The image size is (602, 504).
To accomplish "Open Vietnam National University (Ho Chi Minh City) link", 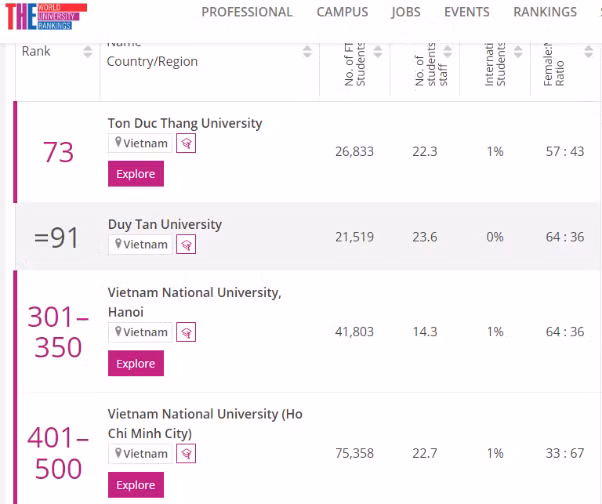I will 205,423.
